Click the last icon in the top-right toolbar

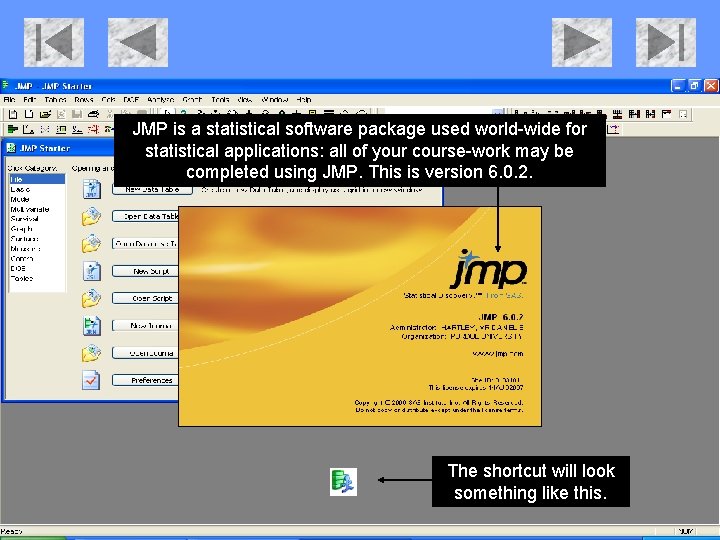[x=683, y=114]
